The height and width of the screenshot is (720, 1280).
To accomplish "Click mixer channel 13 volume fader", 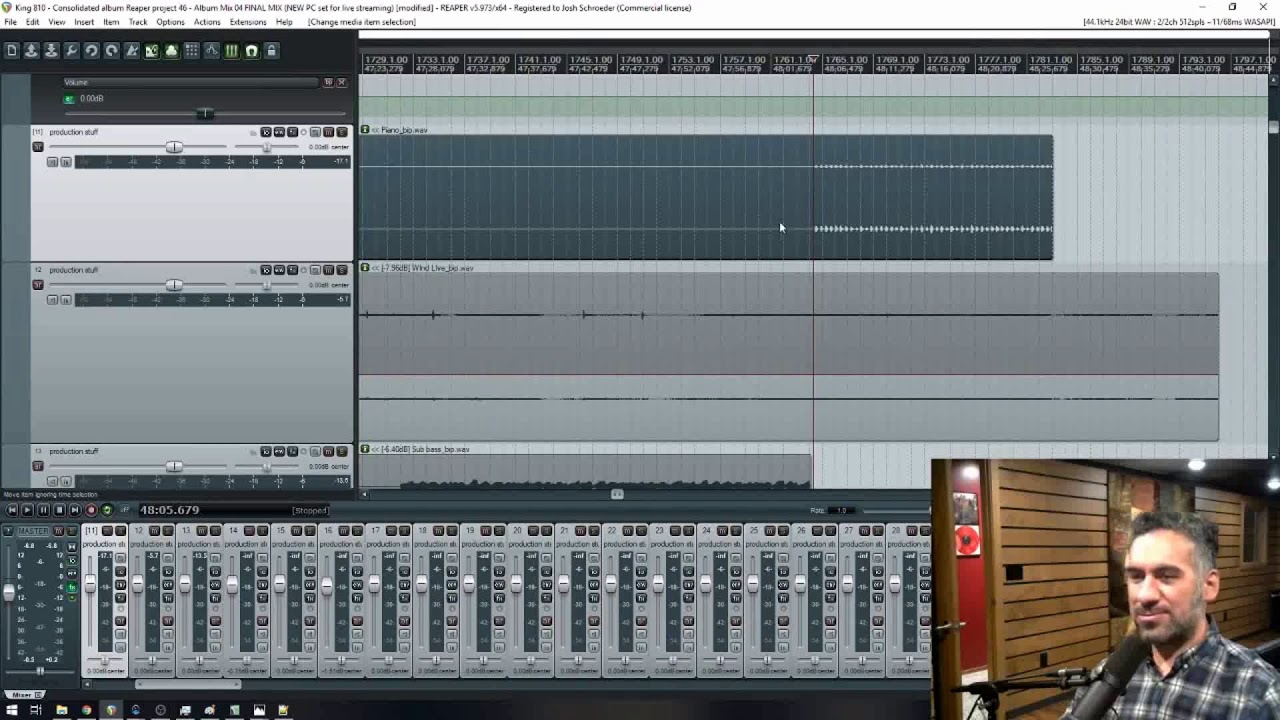I will pyautogui.click(x=184, y=583).
